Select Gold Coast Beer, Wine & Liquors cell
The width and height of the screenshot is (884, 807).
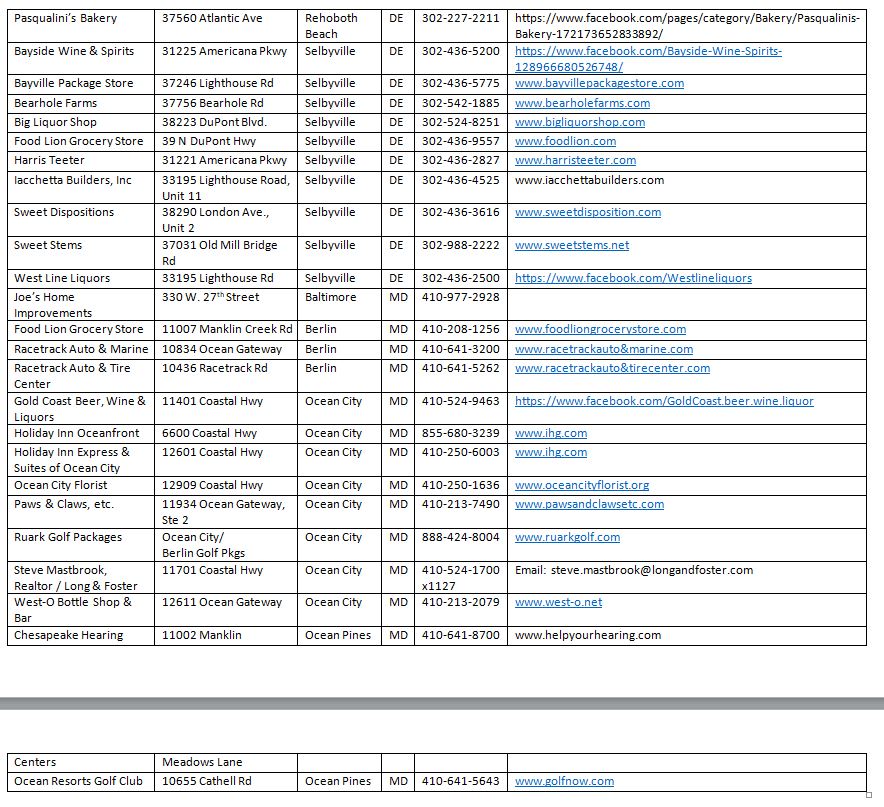pyautogui.click(x=81, y=409)
